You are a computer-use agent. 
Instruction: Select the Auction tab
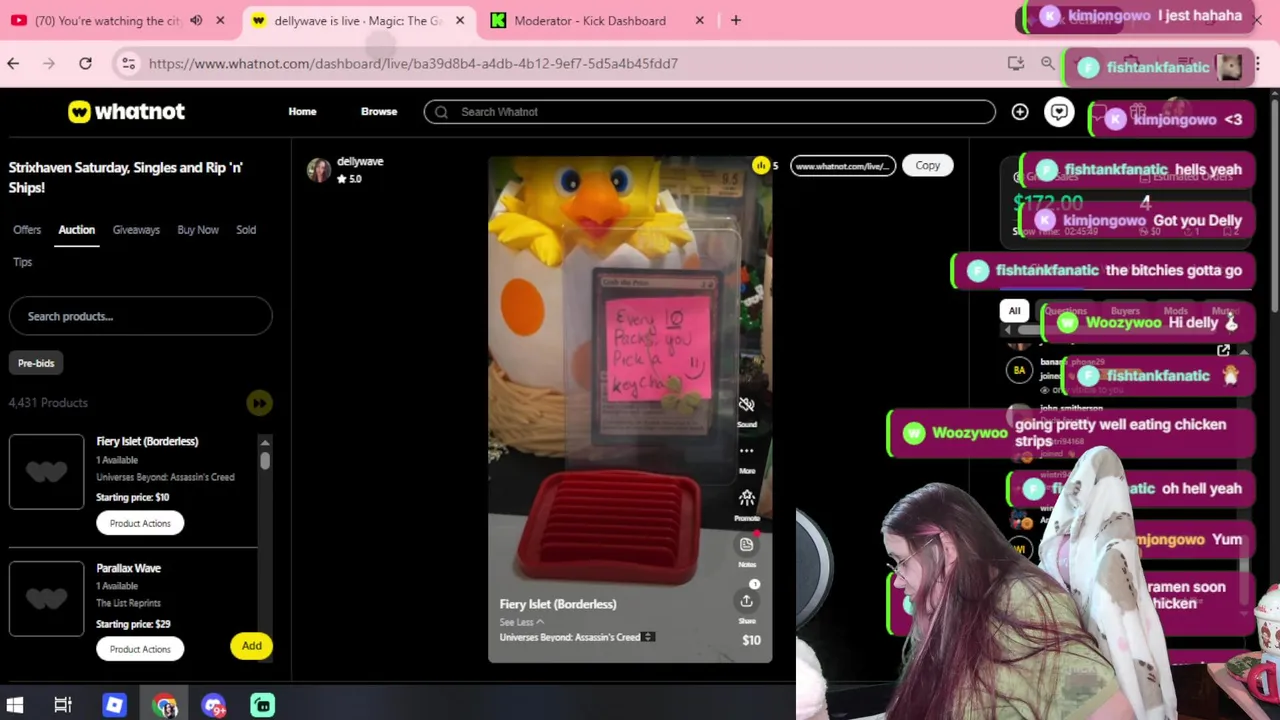(76, 230)
